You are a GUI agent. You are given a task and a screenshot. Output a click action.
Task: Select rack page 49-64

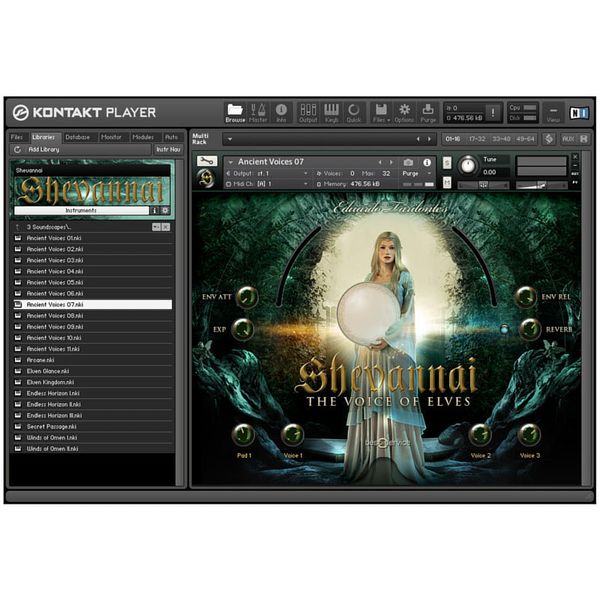(525, 139)
